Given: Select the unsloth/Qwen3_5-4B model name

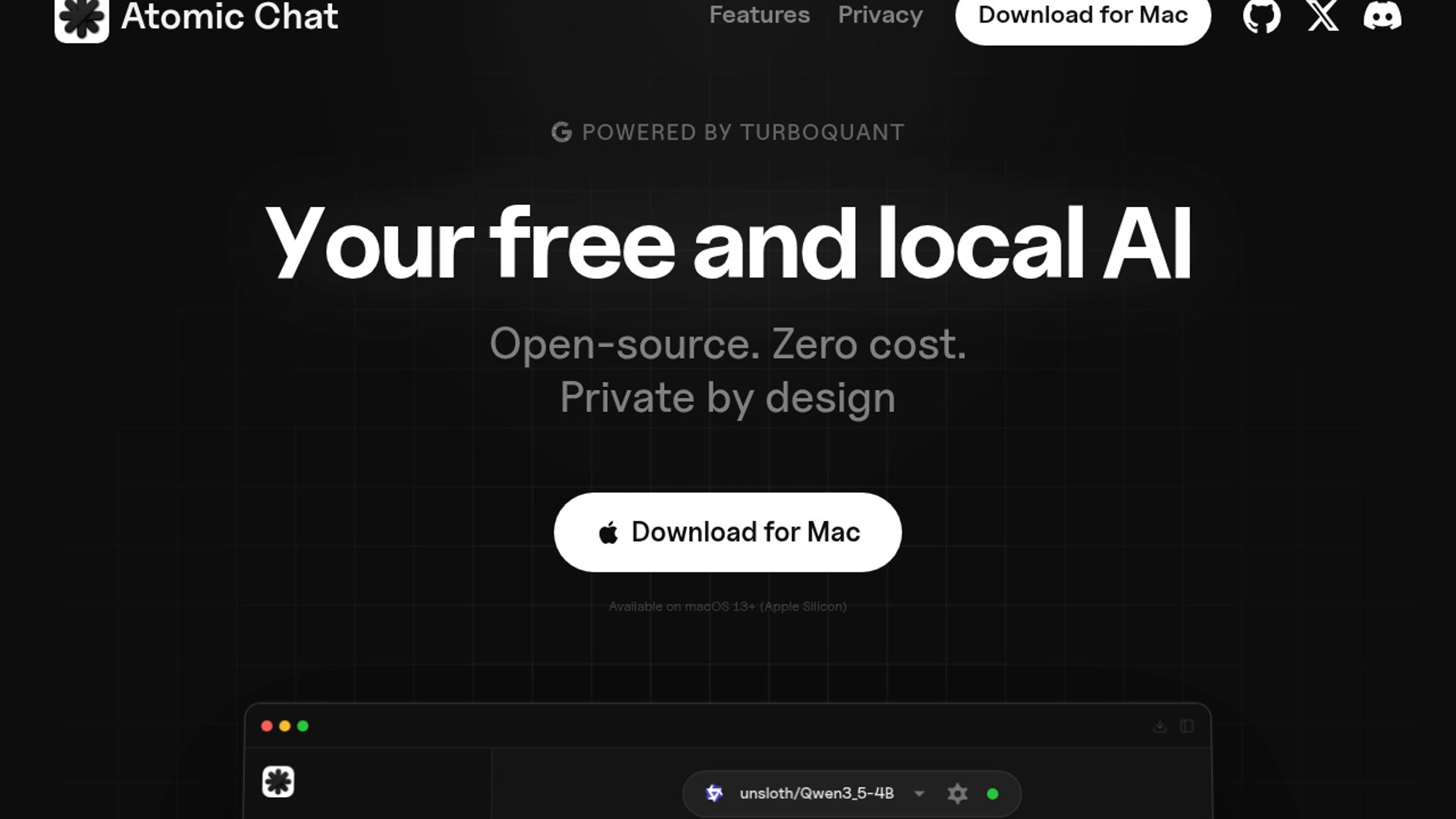Looking at the screenshot, I should coord(816,793).
